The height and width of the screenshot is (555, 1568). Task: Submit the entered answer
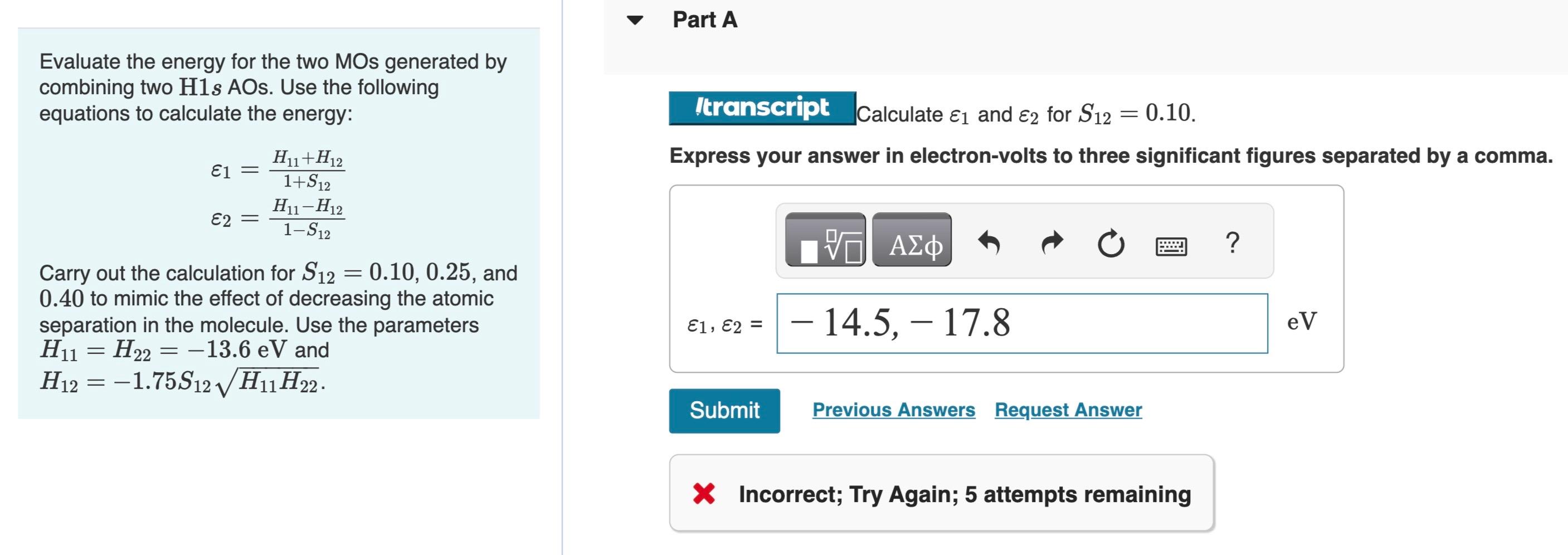click(x=724, y=409)
